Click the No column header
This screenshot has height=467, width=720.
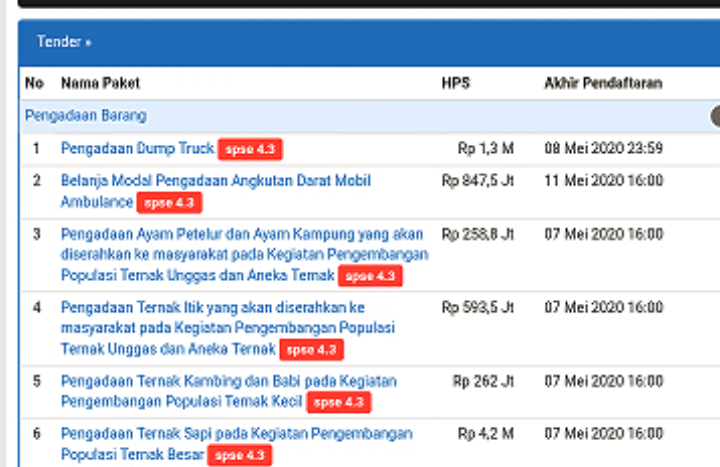pos(34,83)
